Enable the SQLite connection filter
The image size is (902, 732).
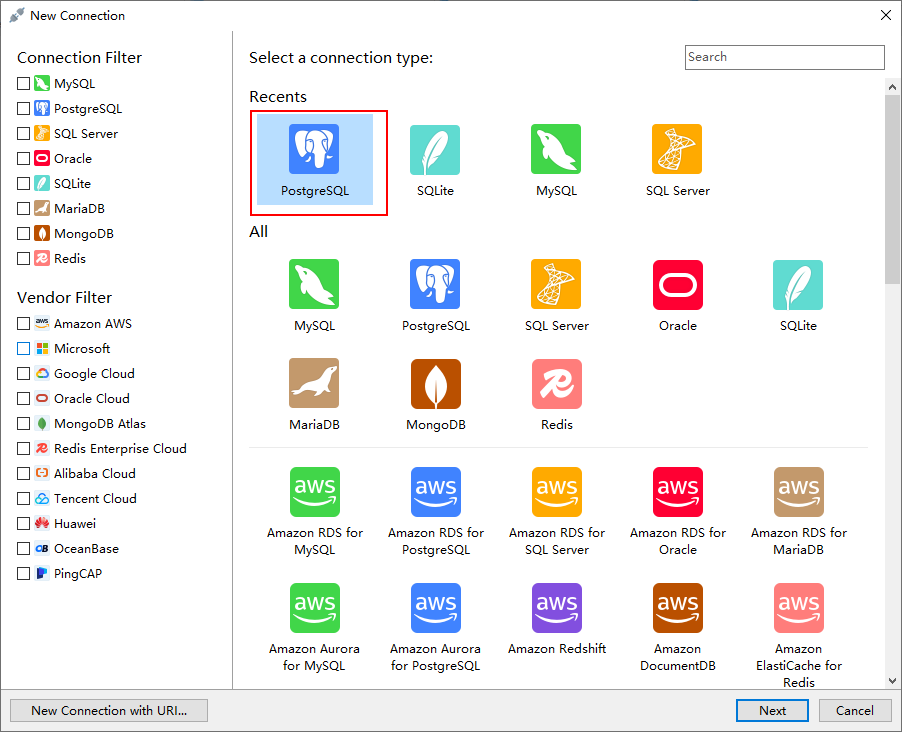[24, 184]
